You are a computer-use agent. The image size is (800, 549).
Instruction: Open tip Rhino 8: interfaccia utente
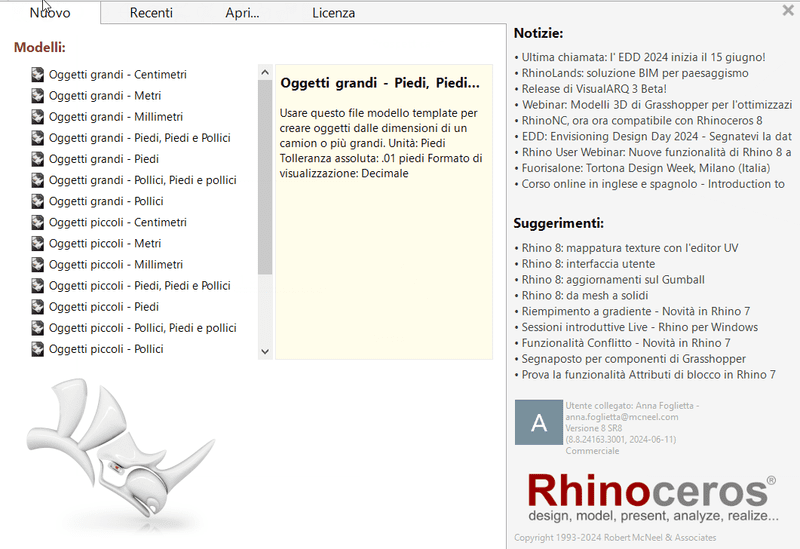(588, 264)
